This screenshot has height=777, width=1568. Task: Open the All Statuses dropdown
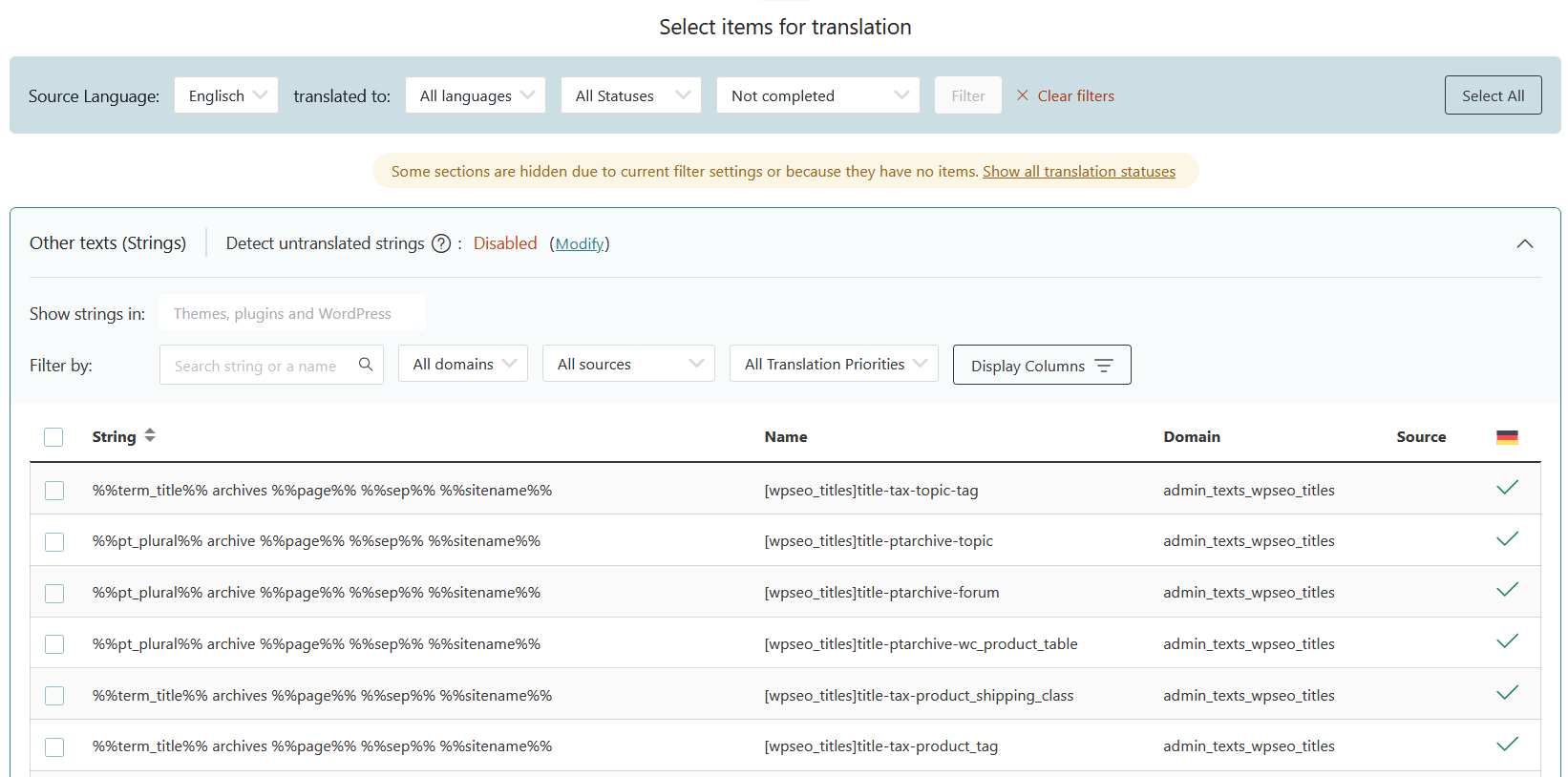click(631, 95)
